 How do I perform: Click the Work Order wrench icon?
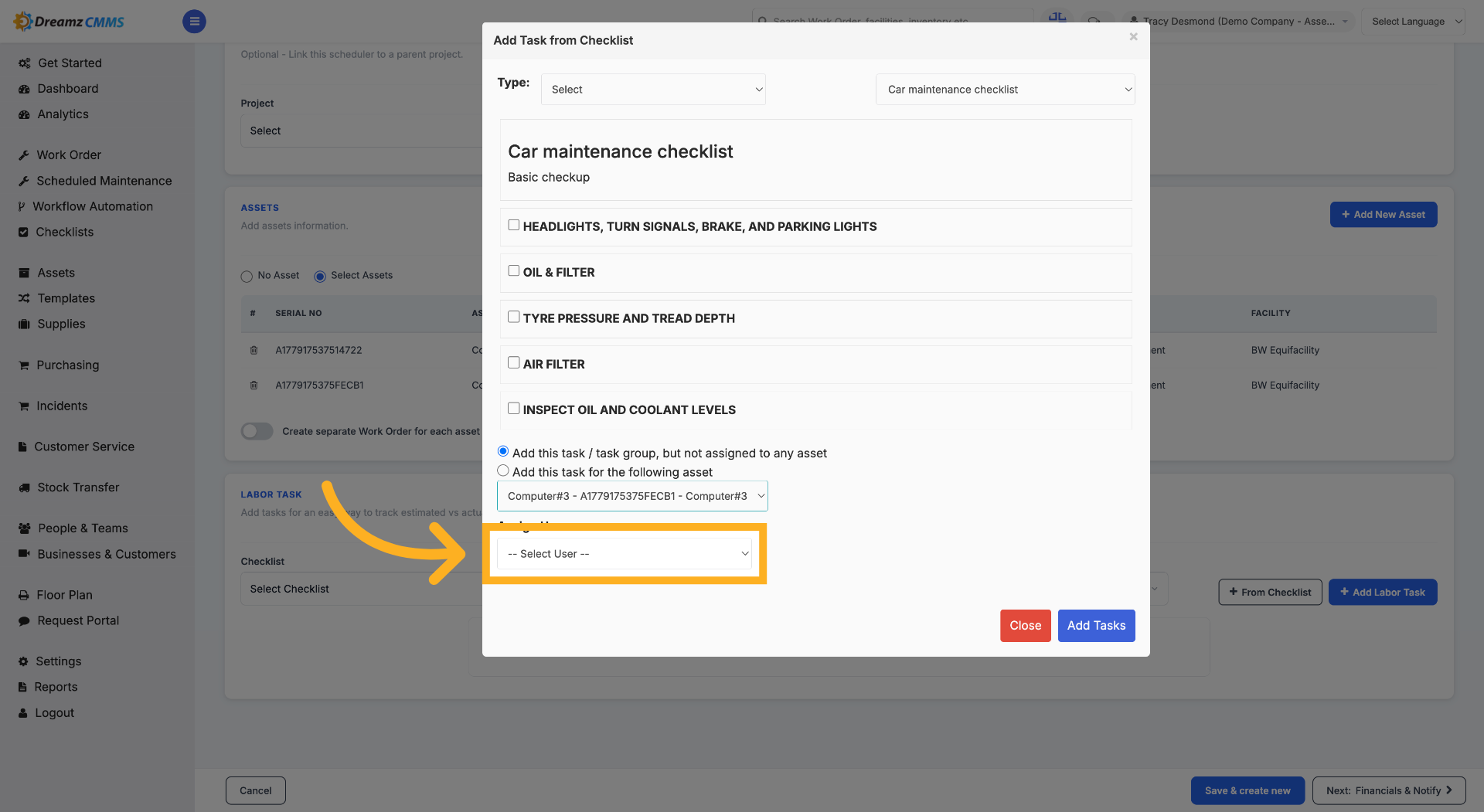pyautogui.click(x=24, y=155)
